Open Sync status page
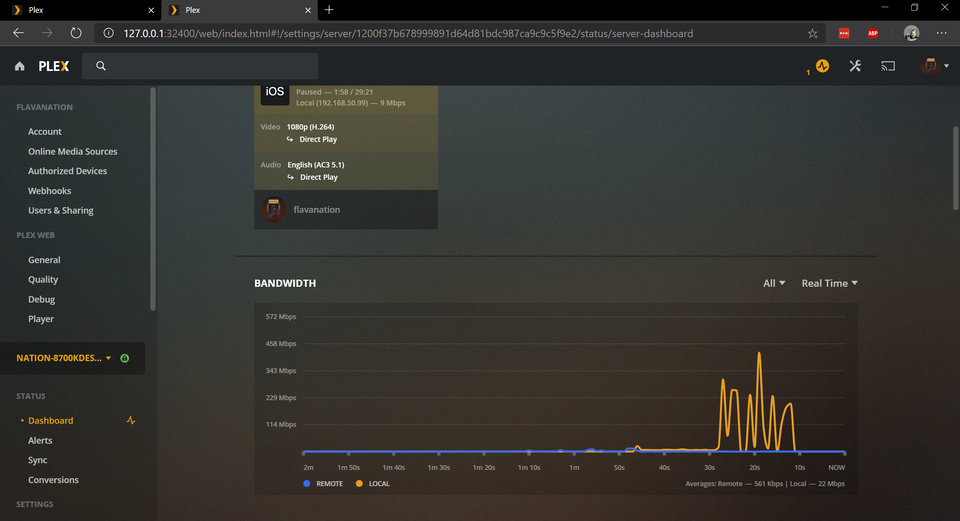960x521 pixels. click(37, 460)
